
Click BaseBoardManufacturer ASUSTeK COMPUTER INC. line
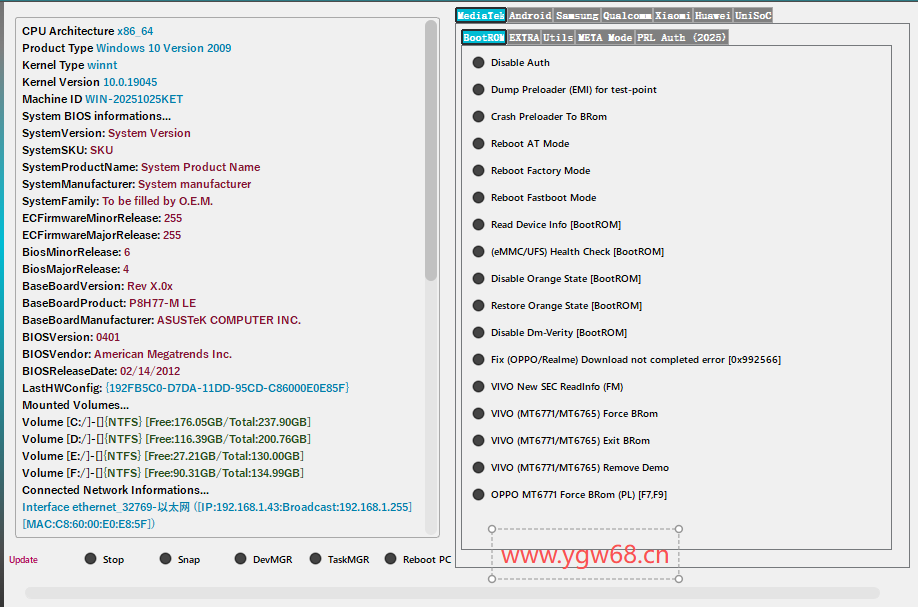(162, 320)
